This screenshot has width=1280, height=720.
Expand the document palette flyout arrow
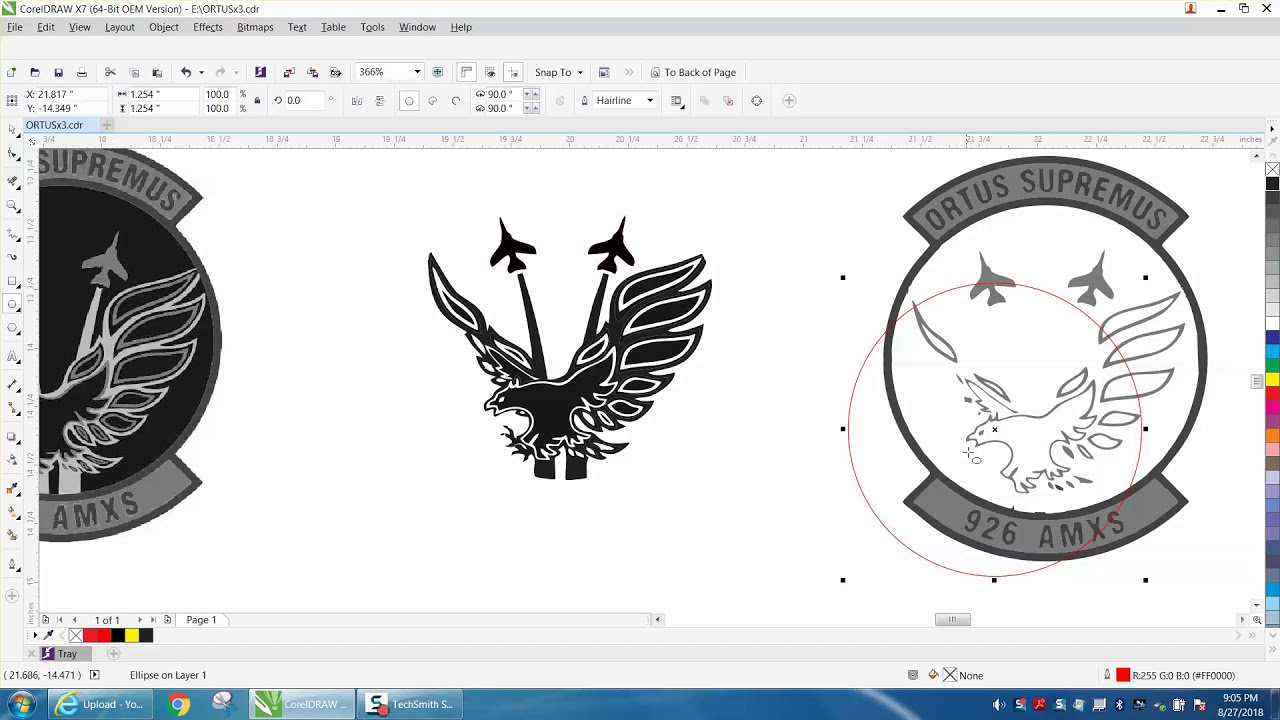click(35, 635)
